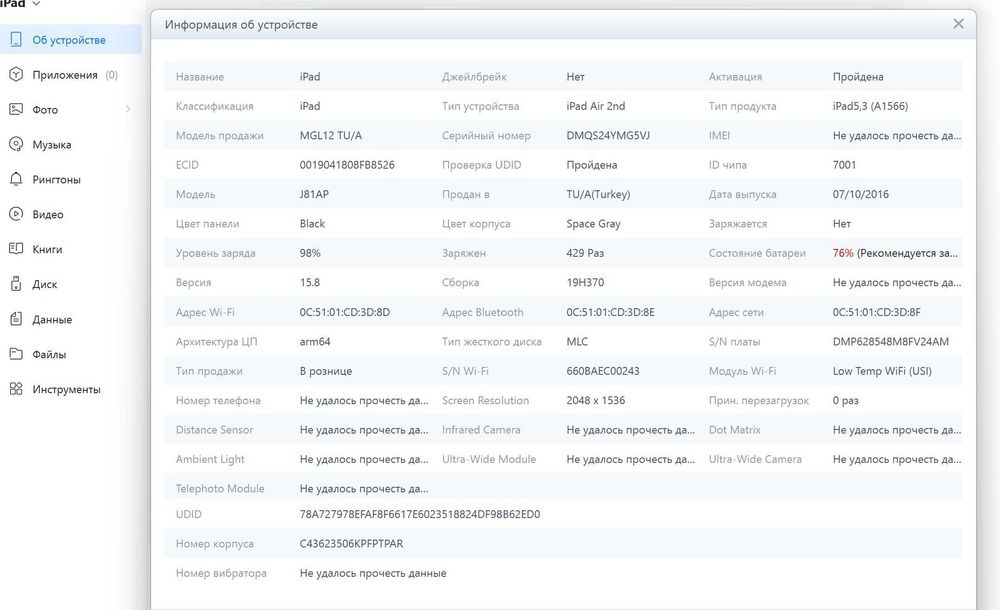Click forced reboots value 0 раз
1000x610 pixels.
[x=845, y=400]
